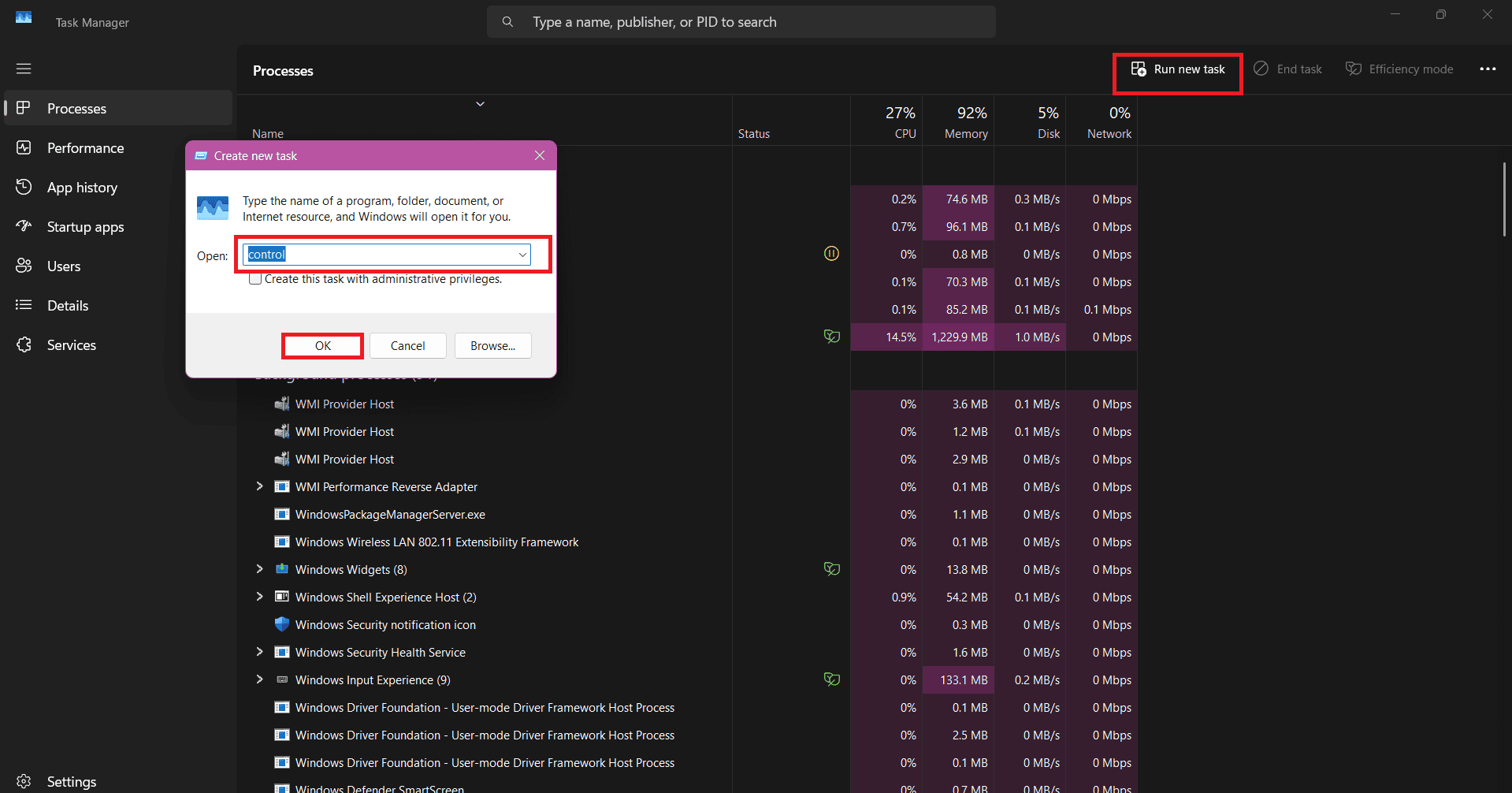The height and width of the screenshot is (793, 1512).
Task: Click the Run dialog graph icon
Action: coord(212,208)
